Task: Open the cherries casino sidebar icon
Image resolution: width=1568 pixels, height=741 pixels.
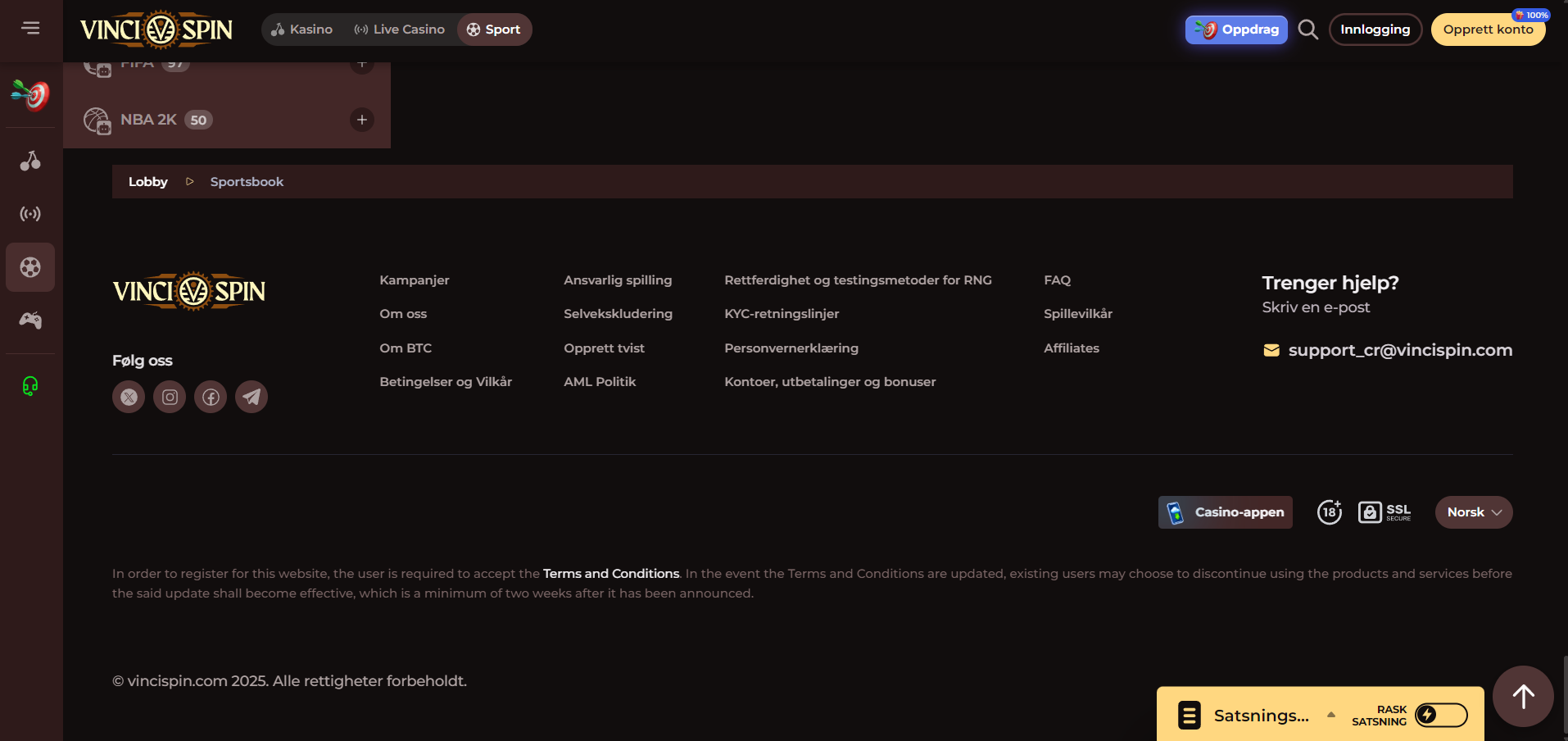Action: pyautogui.click(x=30, y=161)
